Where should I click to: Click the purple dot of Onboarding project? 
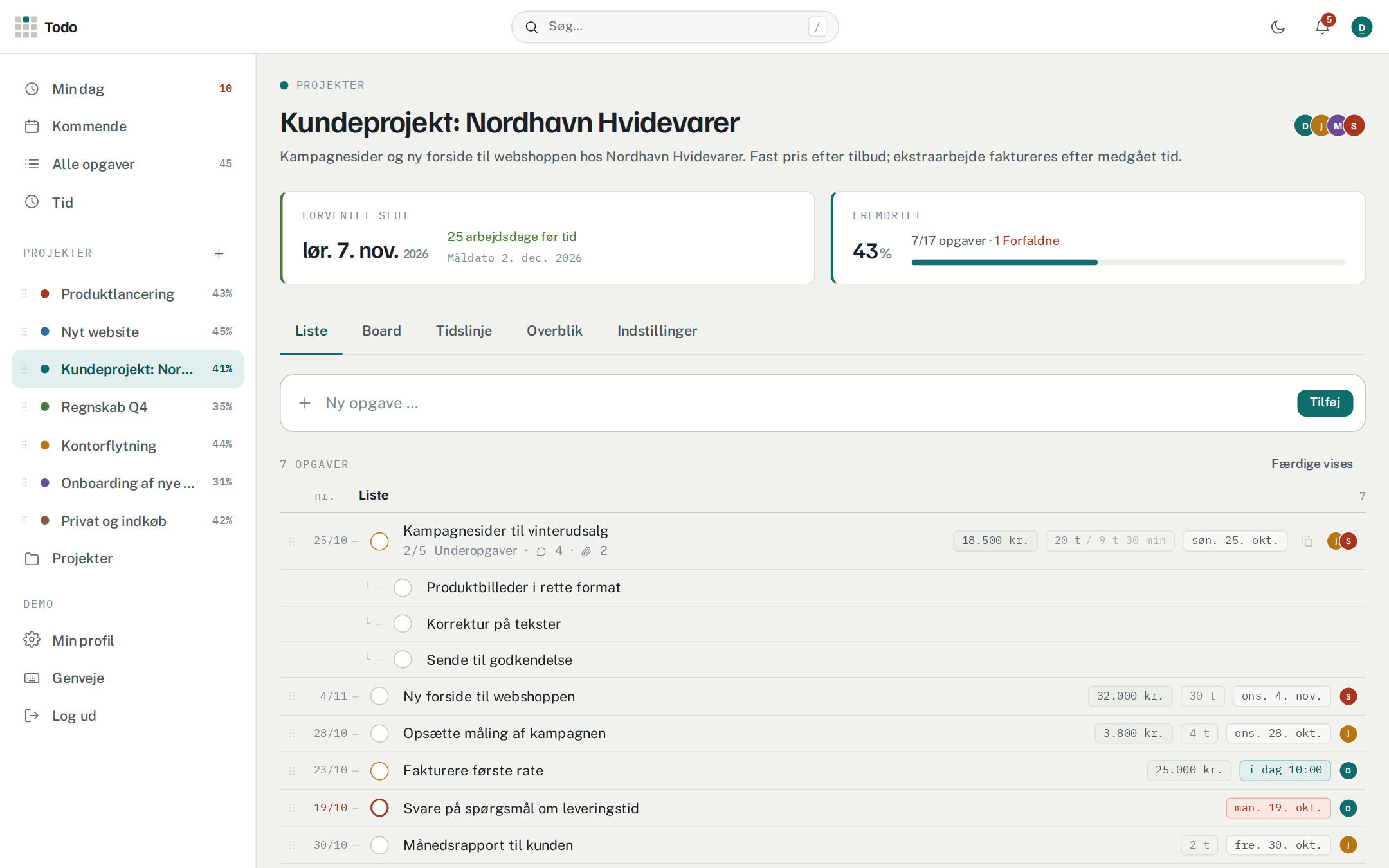[45, 483]
